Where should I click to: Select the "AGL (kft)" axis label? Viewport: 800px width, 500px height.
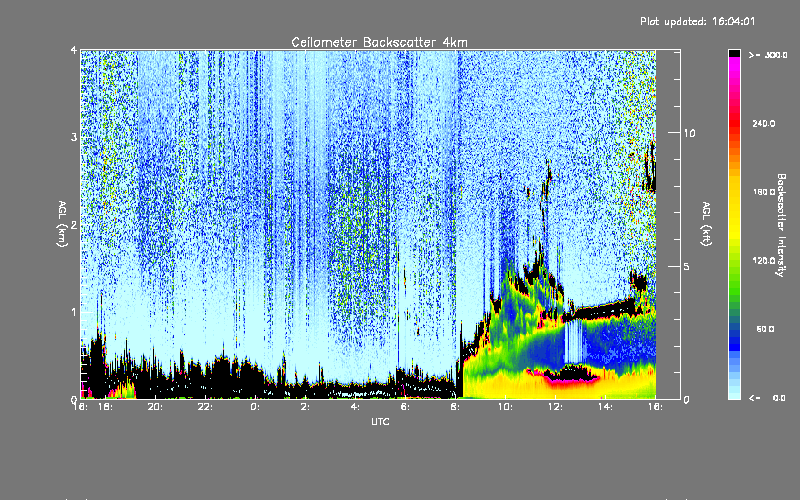coord(706,224)
